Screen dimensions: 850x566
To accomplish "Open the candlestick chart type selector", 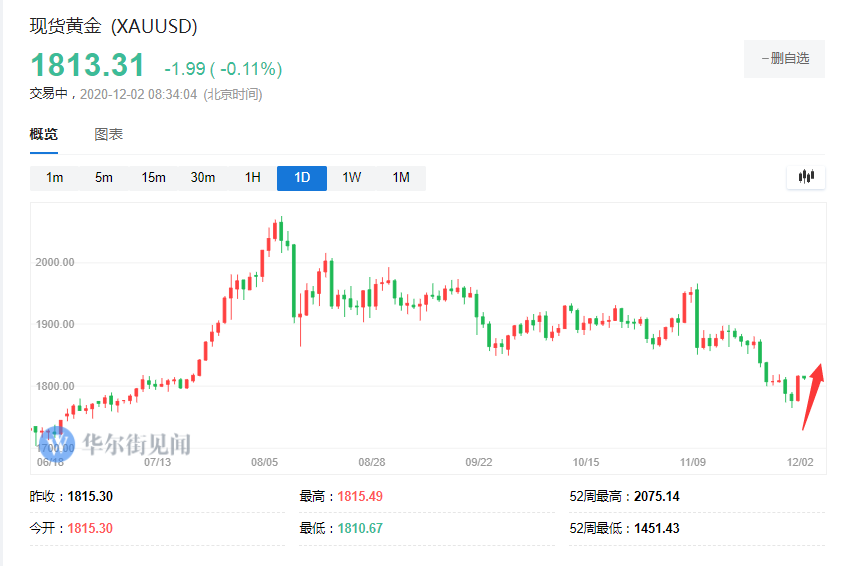I will click(x=806, y=177).
